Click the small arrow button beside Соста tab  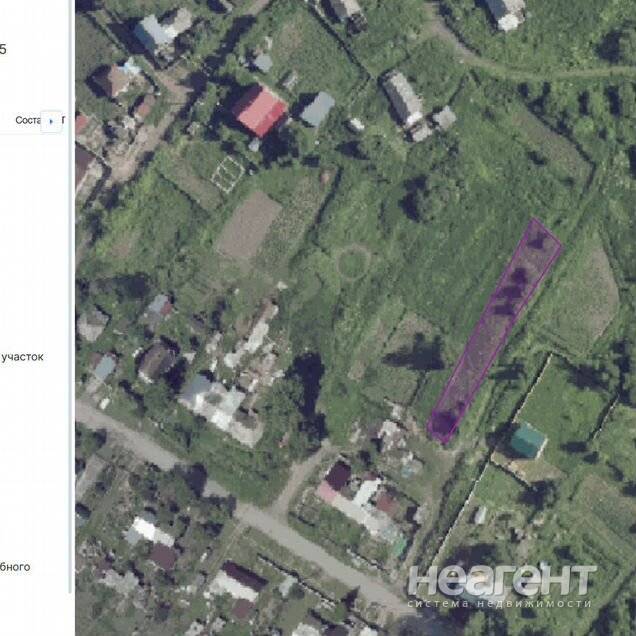pos(51,121)
